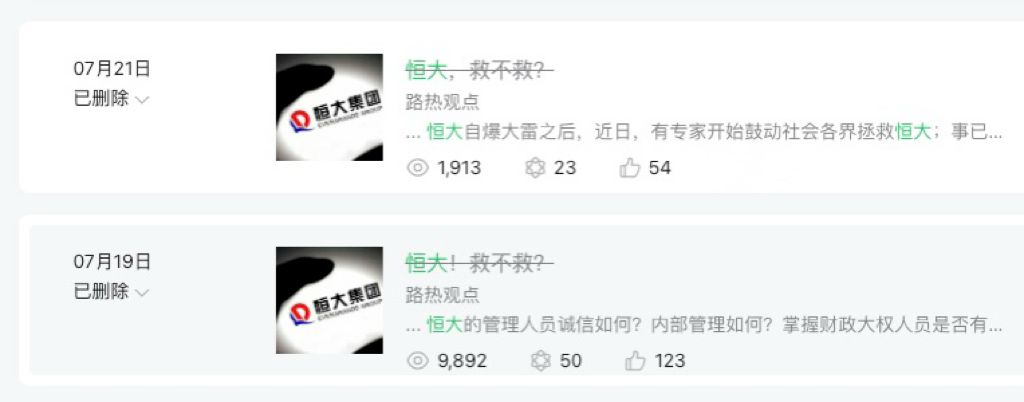Click 路热观点 under the 07月19日 article
The height and width of the screenshot is (402, 1024).
(x=442, y=295)
